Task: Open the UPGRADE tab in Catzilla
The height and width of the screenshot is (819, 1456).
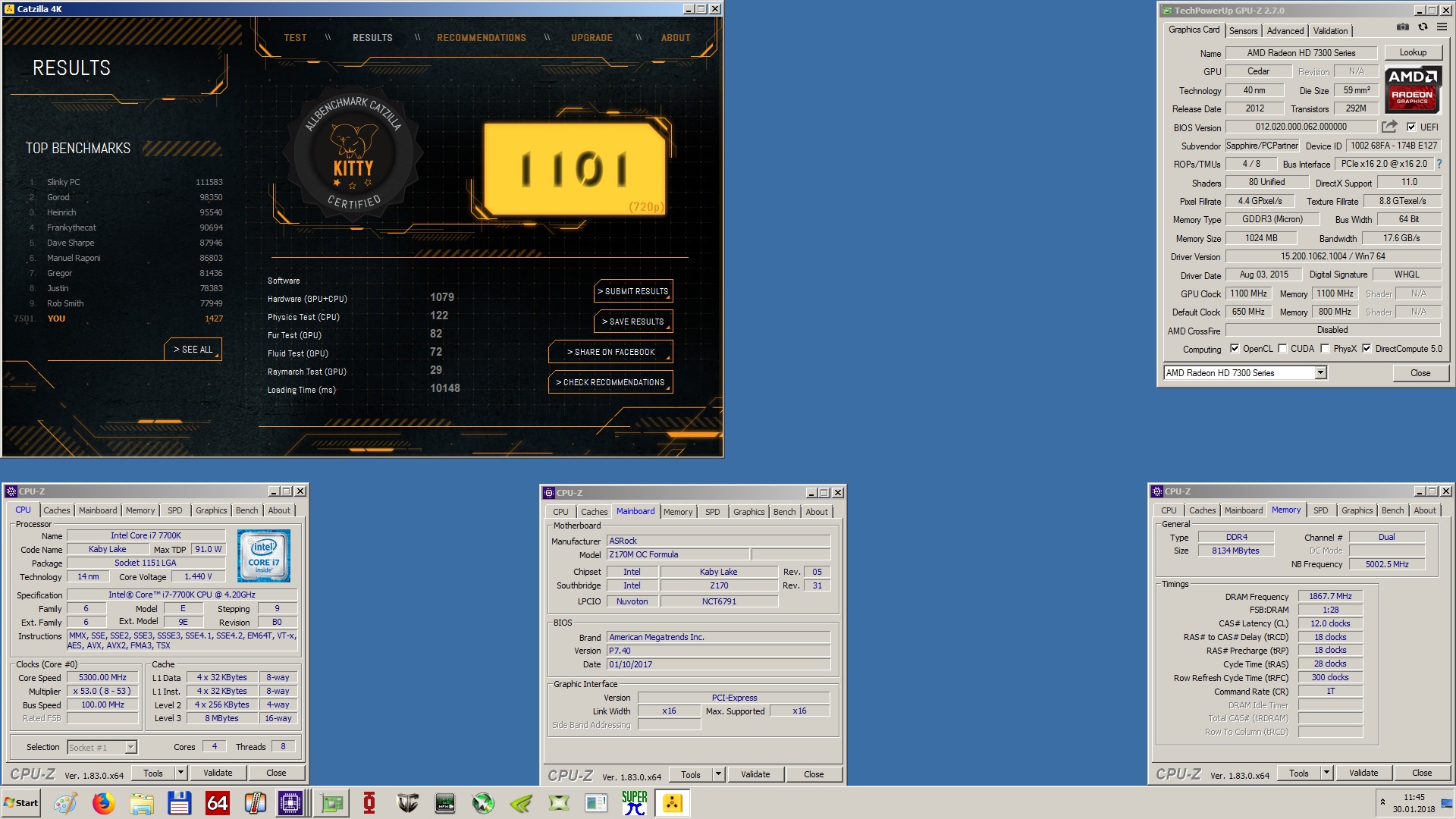Action: [591, 38]
